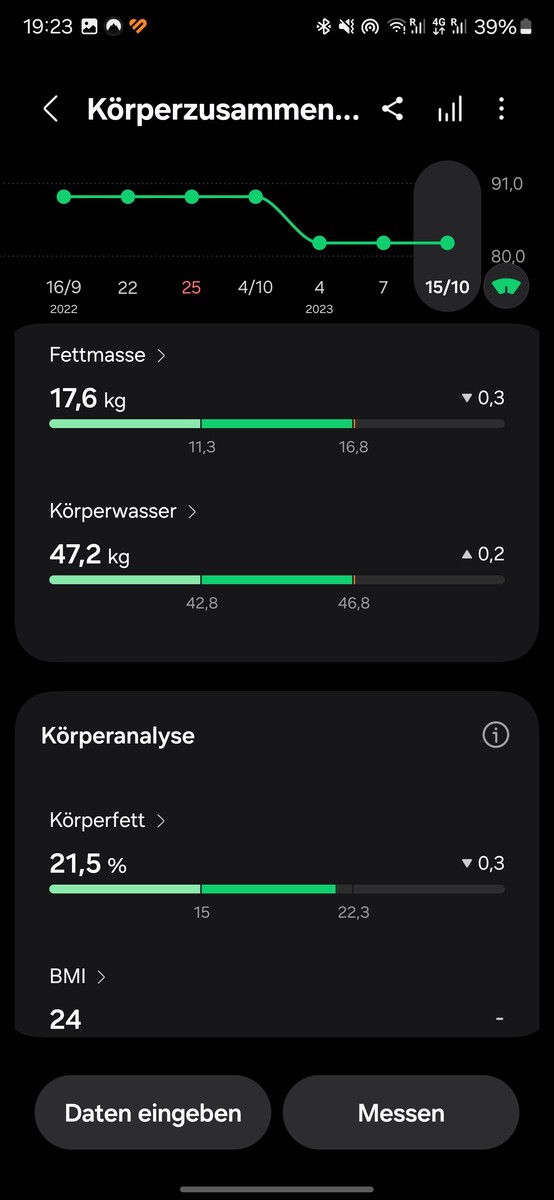Tap the Messen button
Viewport: 554px width, 1200px height.
click(x=401, y=1112)
